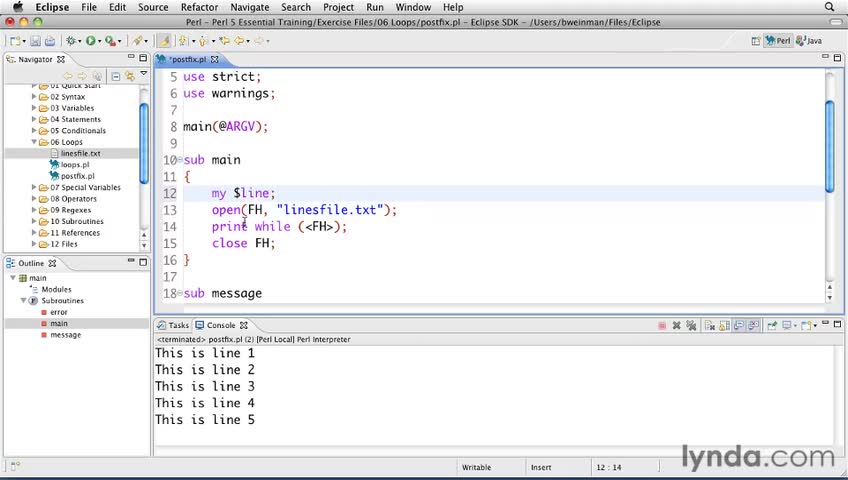Screen dimensions: 848x480
Task: Toggle Show Console on Standard Out change
Action: coord(739,325)
